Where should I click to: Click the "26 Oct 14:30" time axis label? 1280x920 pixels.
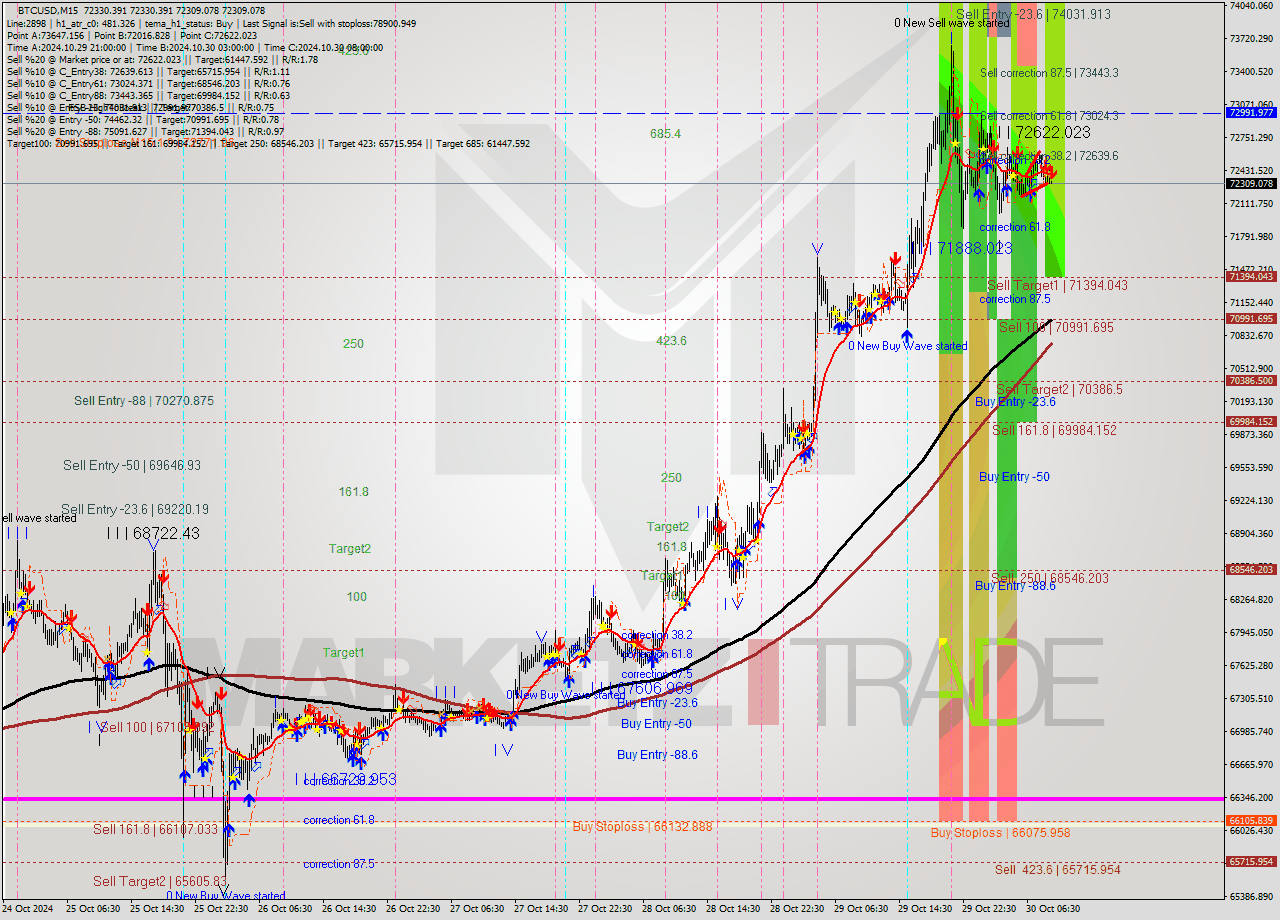tap(349, 909)
